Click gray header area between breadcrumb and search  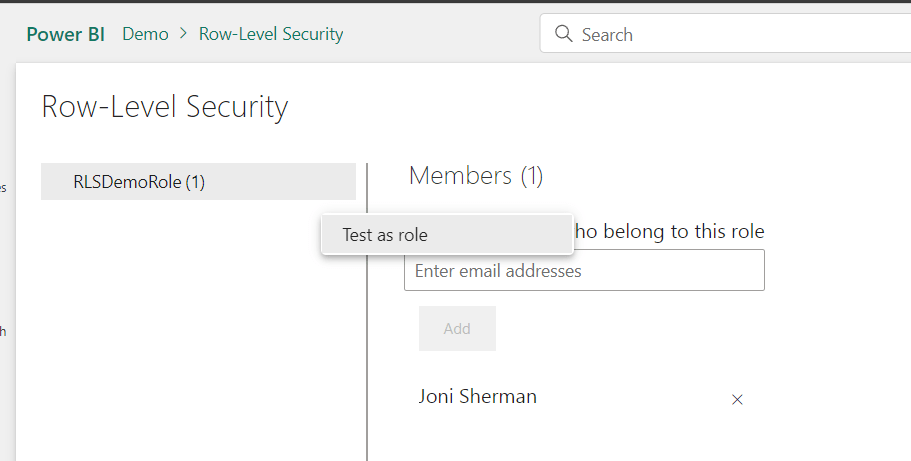pyautogui.click(x=440, y=34)
